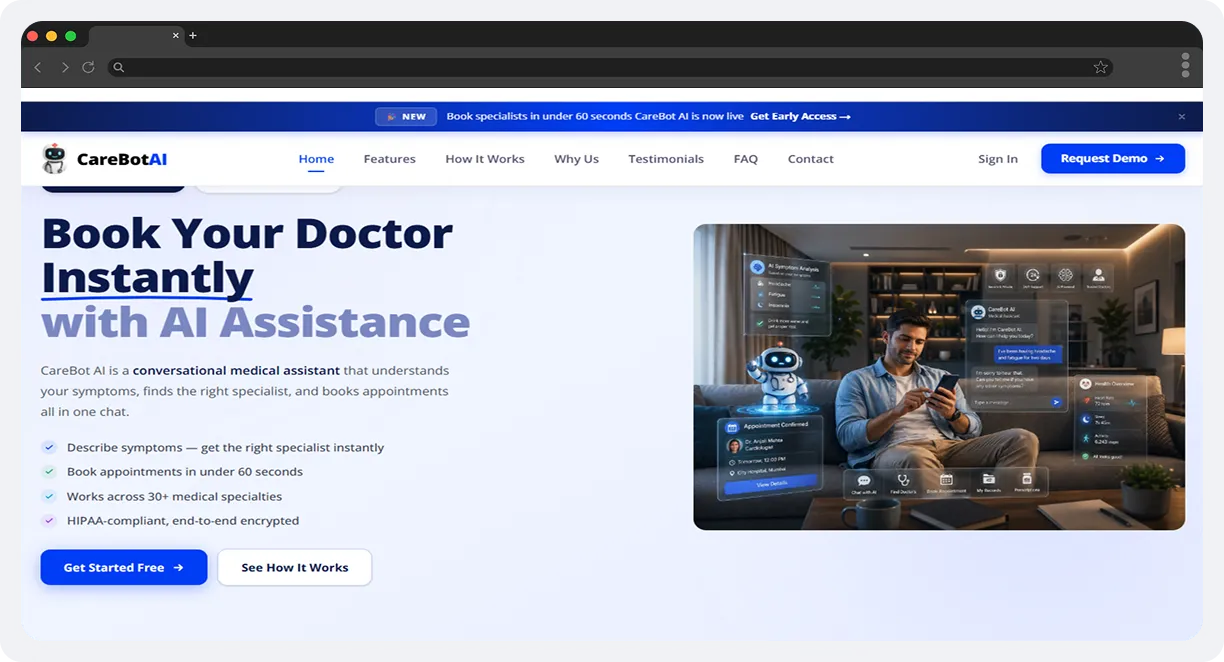Click the NEW badge in the banner

tap(406, 117)
